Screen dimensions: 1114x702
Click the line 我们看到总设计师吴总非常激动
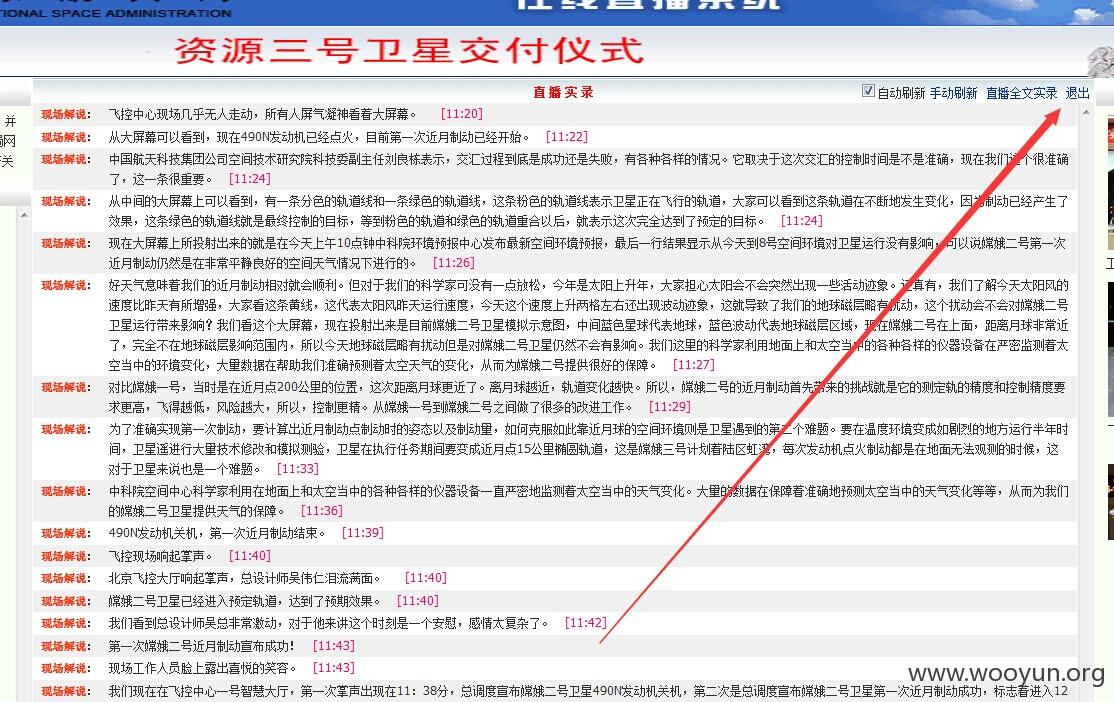point(329,623)
